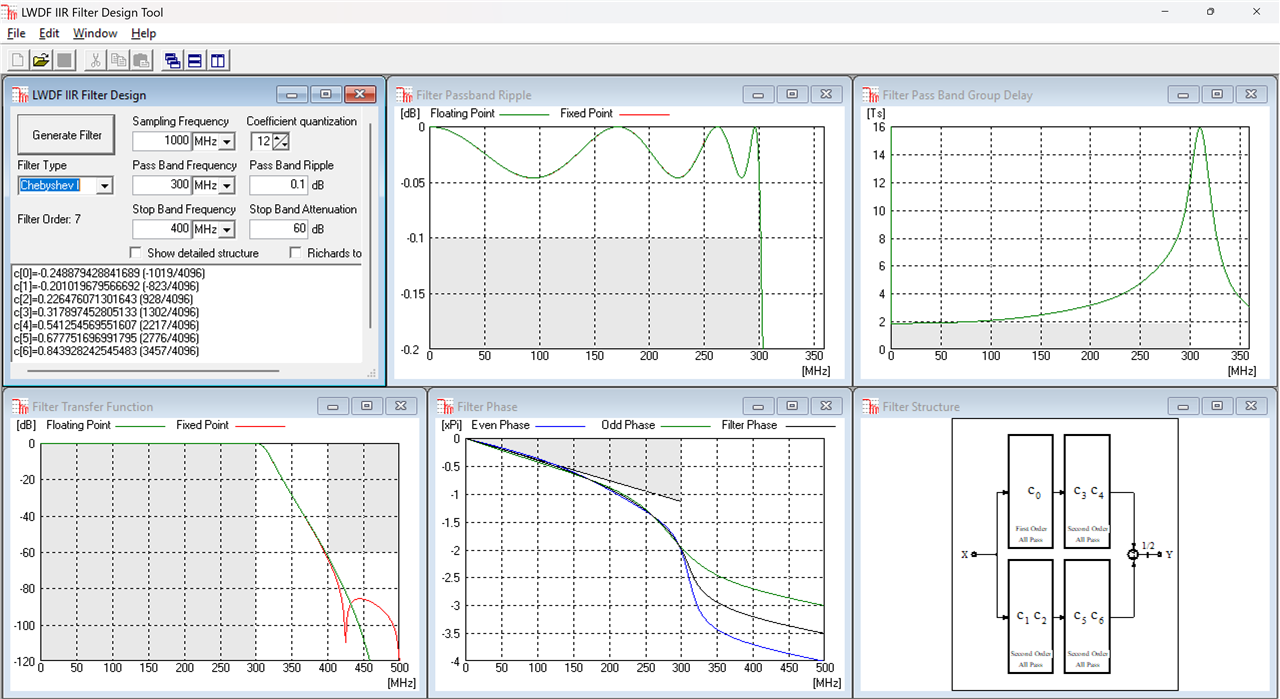
Task: Click the LWDF IIR Filter Design window icon
Action: 20,95
